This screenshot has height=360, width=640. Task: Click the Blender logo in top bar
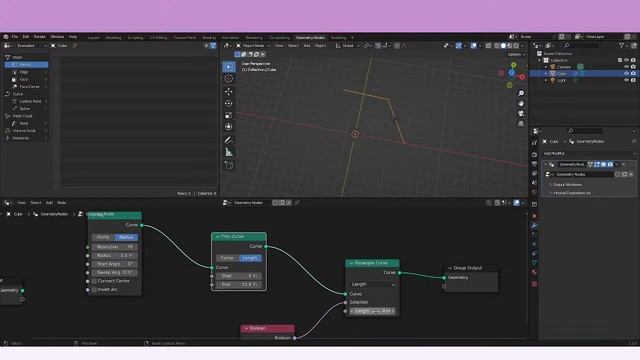click(6, 37)
